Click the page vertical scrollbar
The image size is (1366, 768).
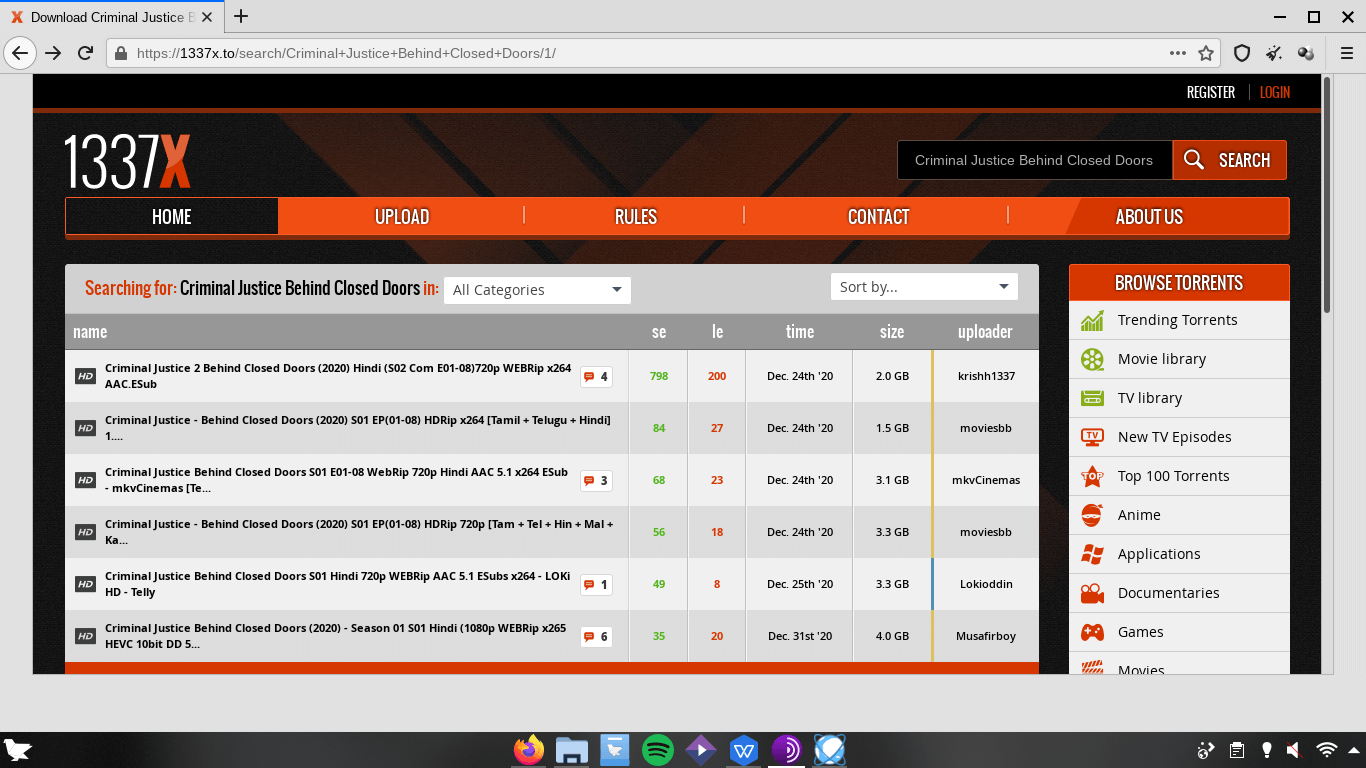pos(1327,195)
